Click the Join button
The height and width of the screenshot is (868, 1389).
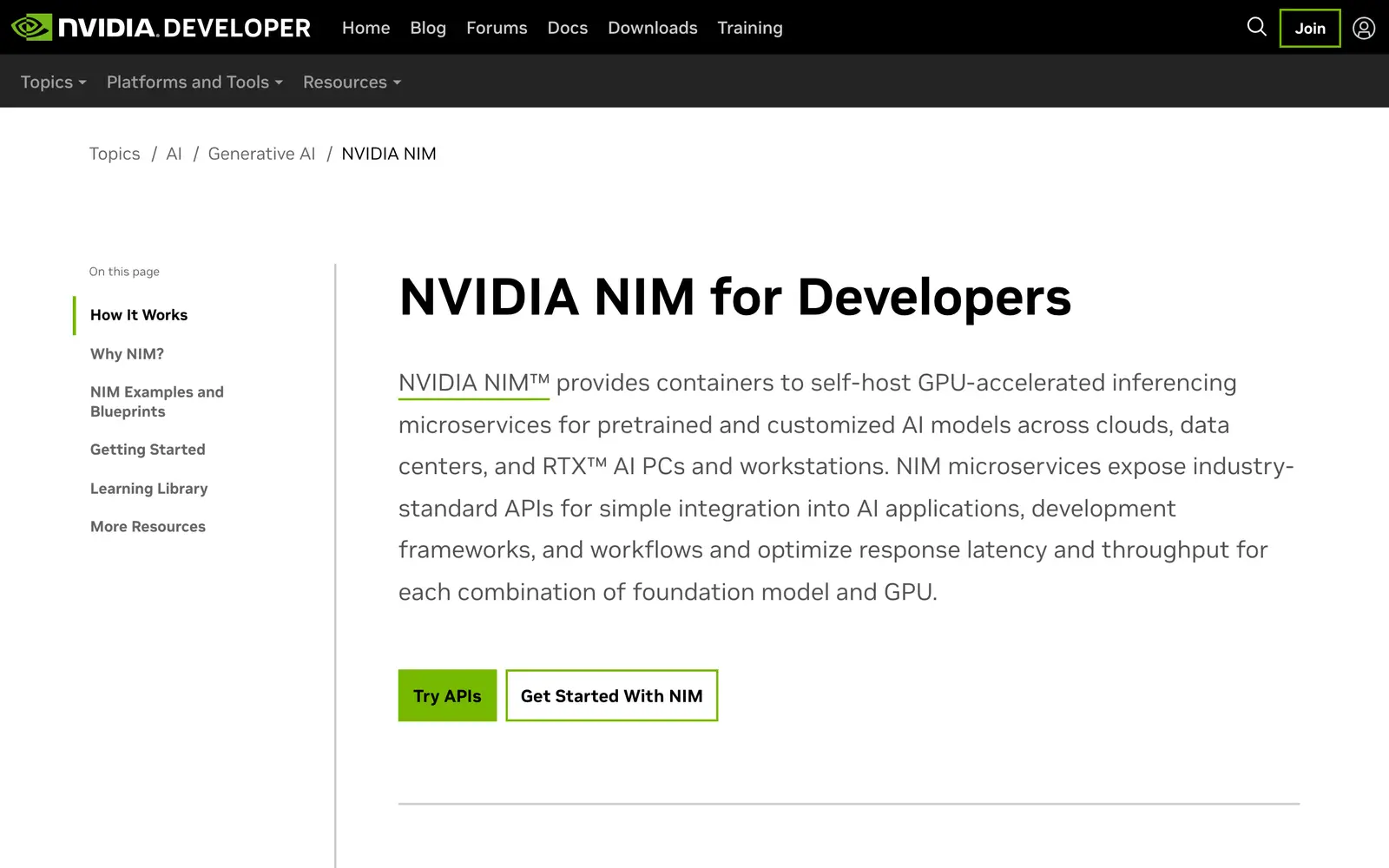(x=1310, y=28)
